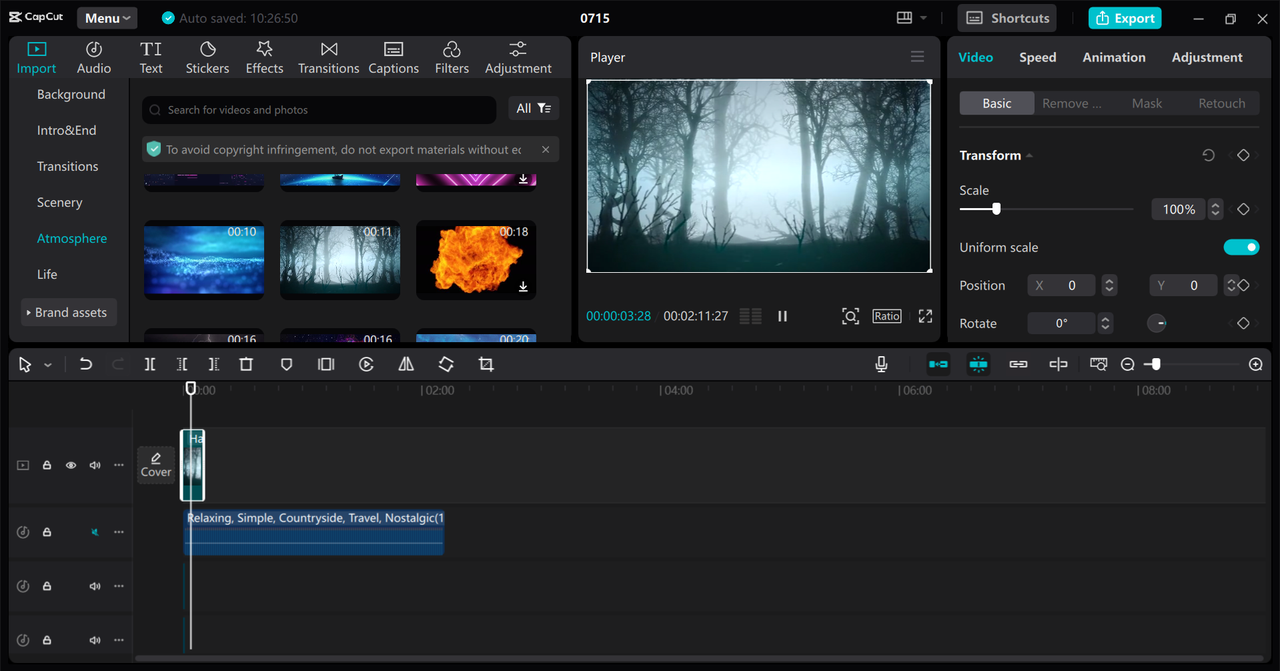Select Intro&End category in sidebar
1280x671 pixels.
[67, 130]
